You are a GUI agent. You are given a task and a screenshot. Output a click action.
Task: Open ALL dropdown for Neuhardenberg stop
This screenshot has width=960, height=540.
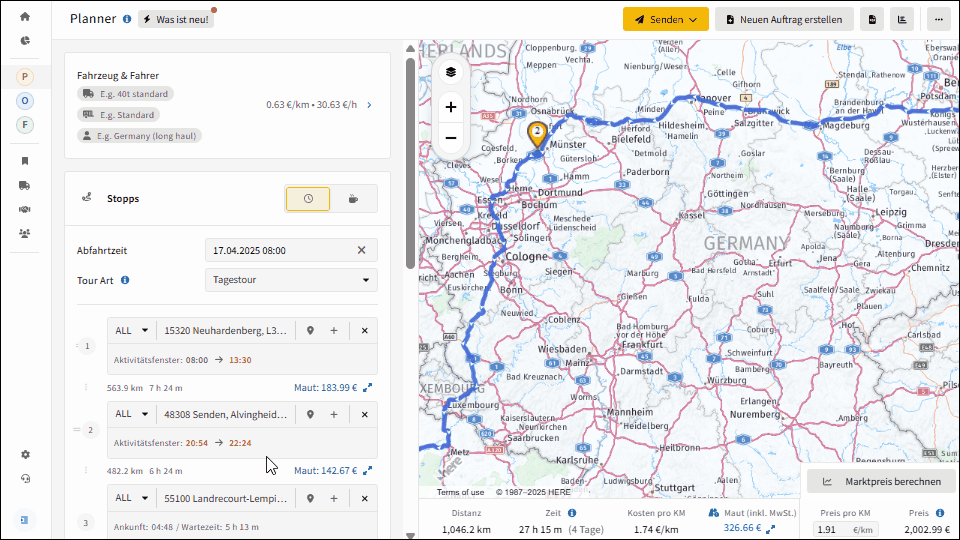[x=132, y=331]
